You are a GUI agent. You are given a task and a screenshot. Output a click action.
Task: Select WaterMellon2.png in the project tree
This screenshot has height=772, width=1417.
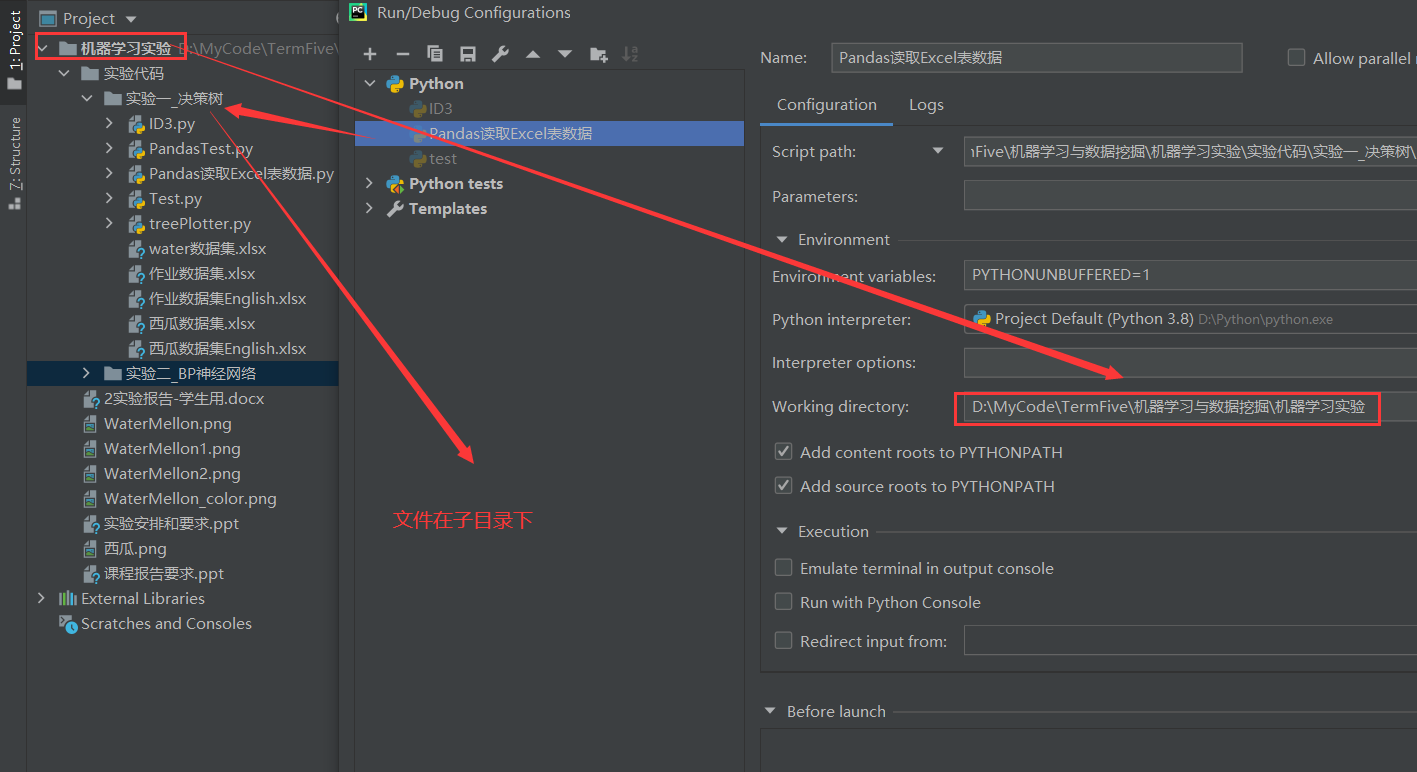coord(172,474)
